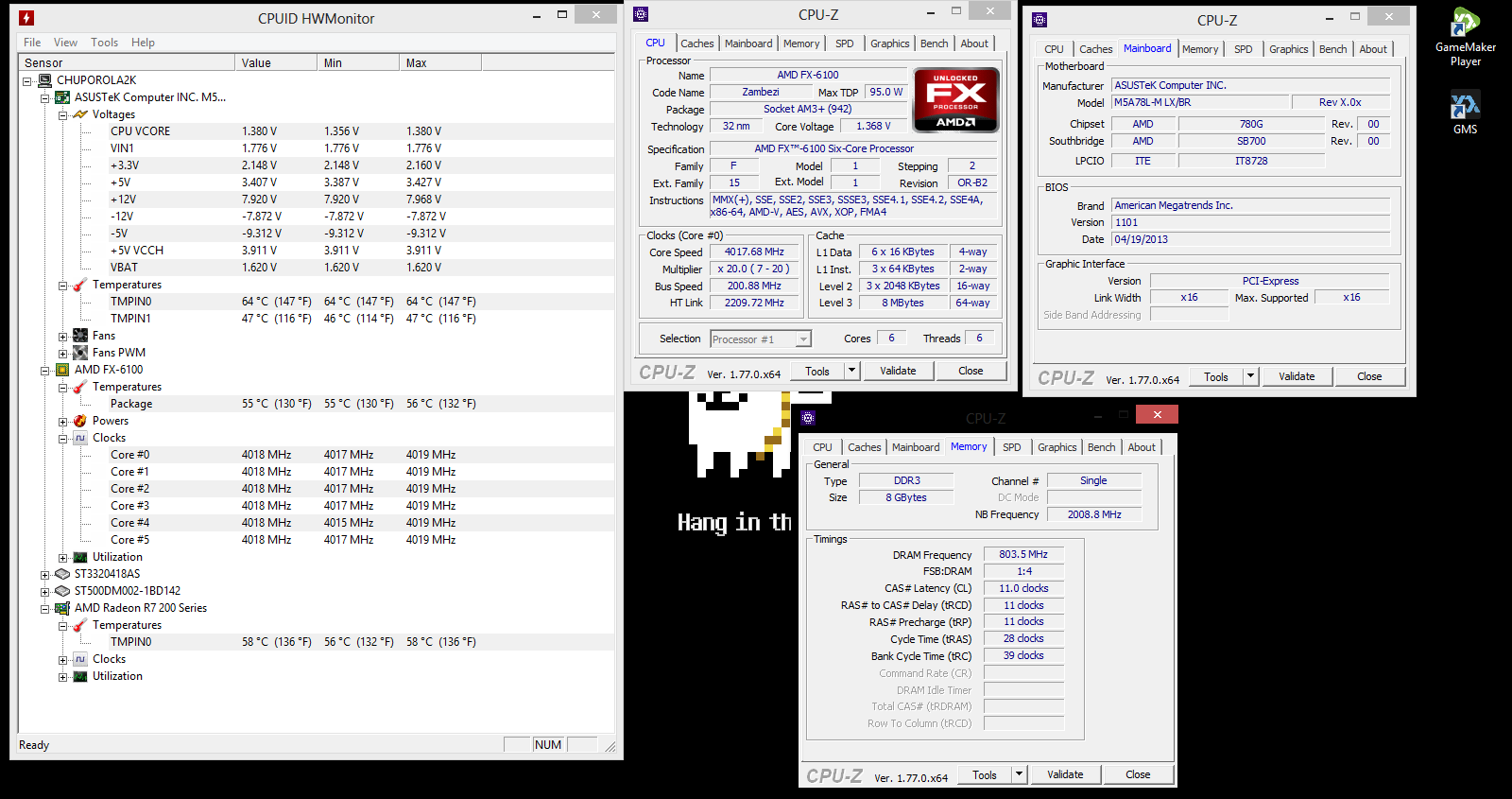1512x799 pixels.
Task: Switch to SPD tab in Mainboard CPU-Z window
Action: coord(1244,49)
